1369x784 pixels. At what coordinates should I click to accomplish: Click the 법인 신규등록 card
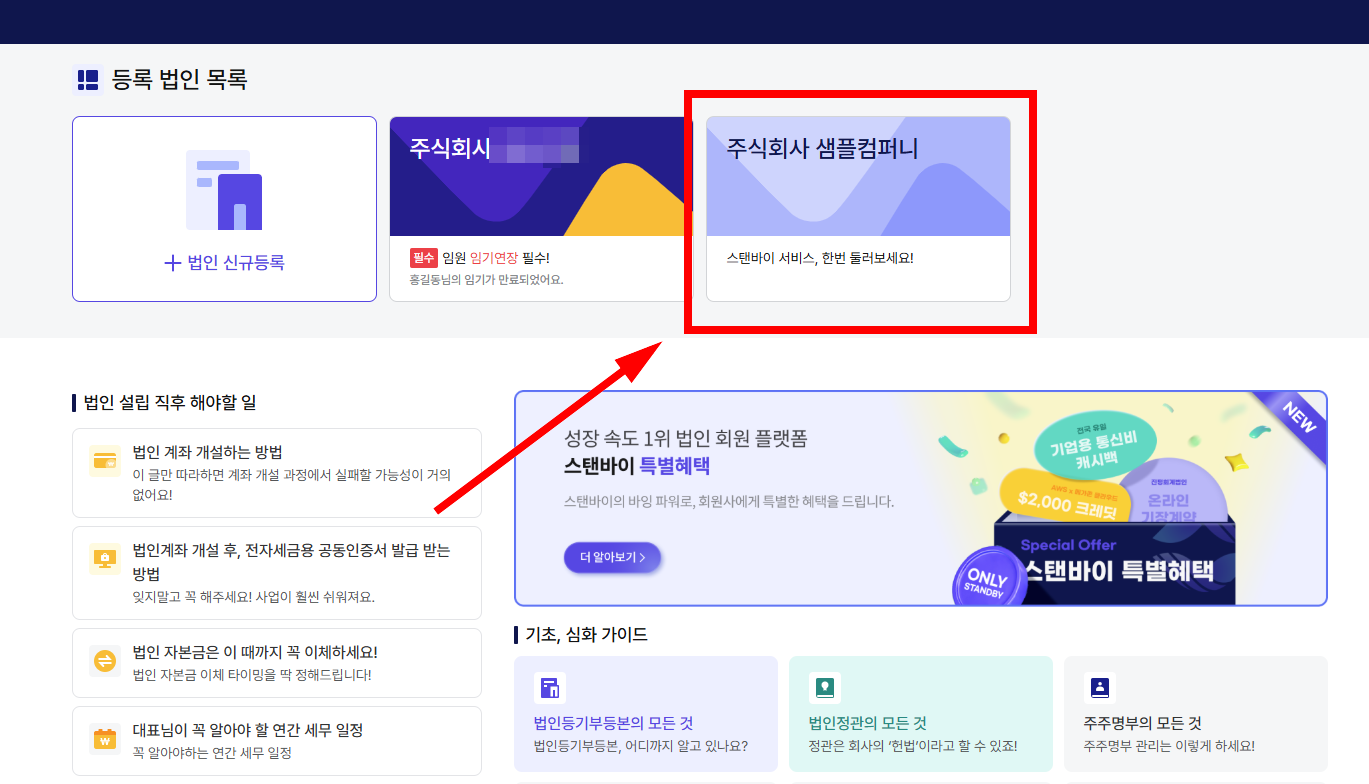pos(223,208)
